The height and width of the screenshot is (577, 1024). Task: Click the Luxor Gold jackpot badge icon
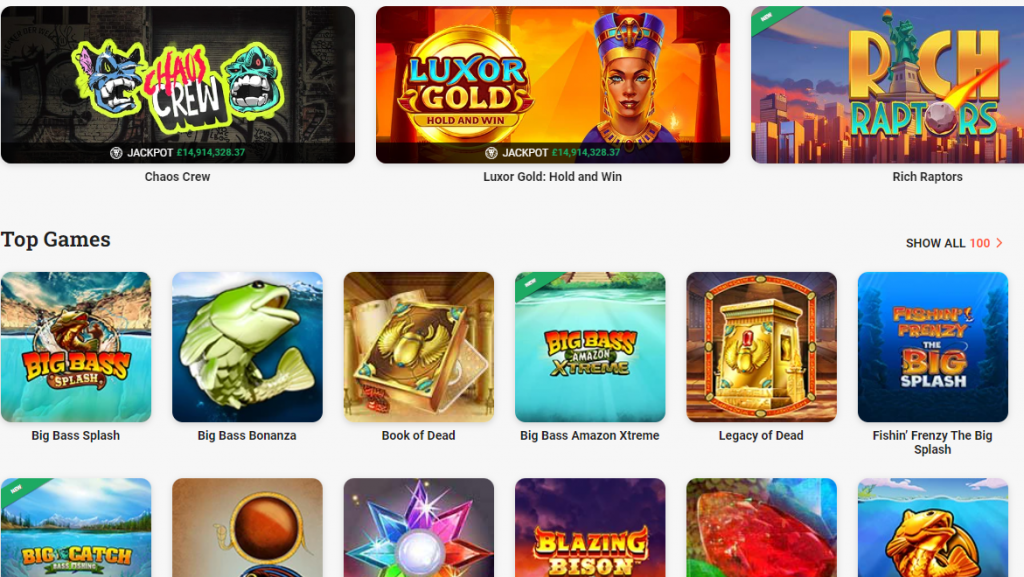click(x=491, y=153)
